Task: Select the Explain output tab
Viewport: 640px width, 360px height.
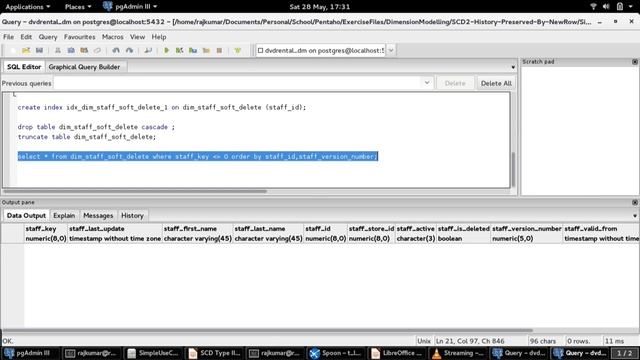Action: [64, 216]
